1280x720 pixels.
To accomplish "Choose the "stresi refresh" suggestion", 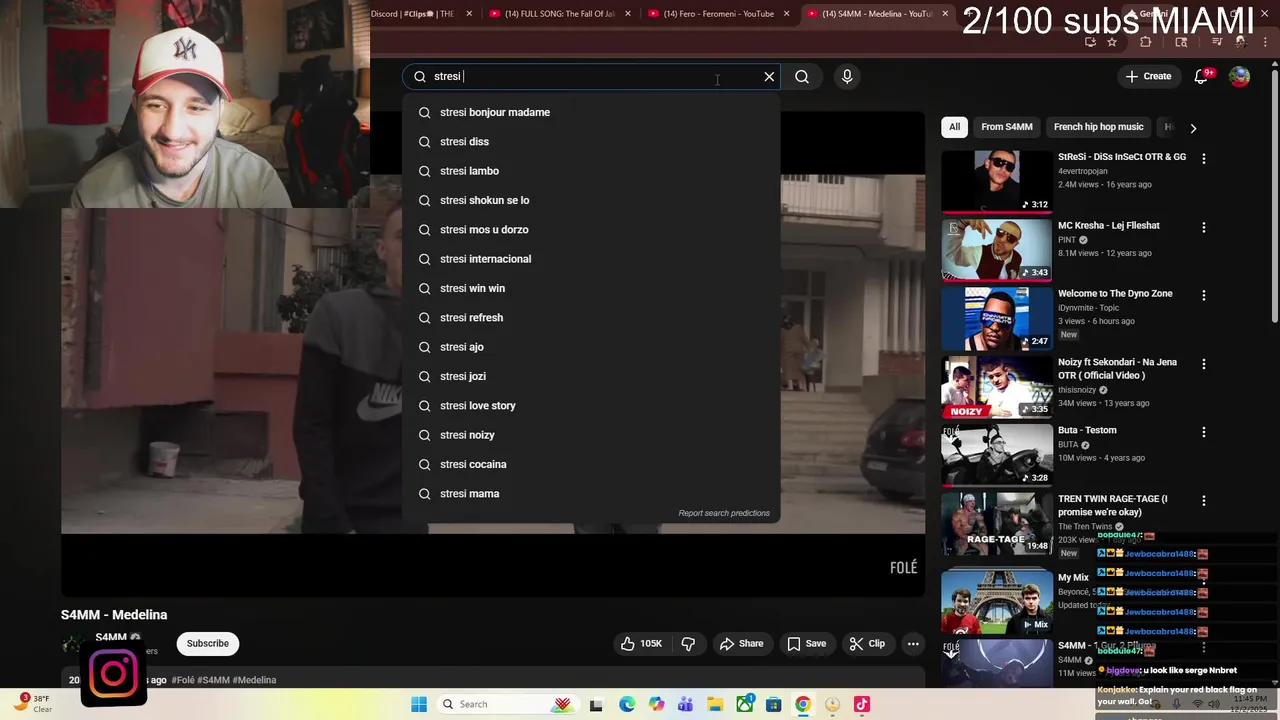I will [591, 318].
